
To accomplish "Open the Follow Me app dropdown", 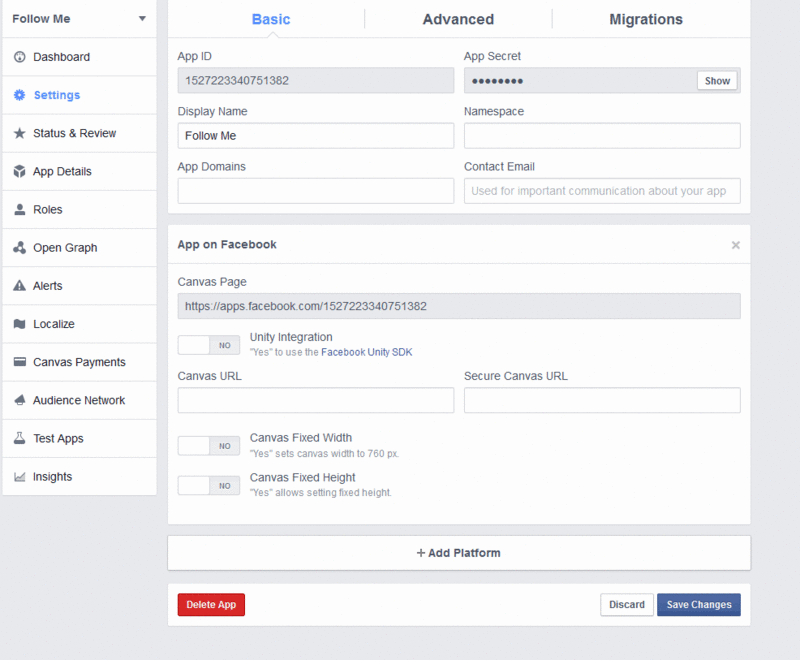I will tap(79, 19).
